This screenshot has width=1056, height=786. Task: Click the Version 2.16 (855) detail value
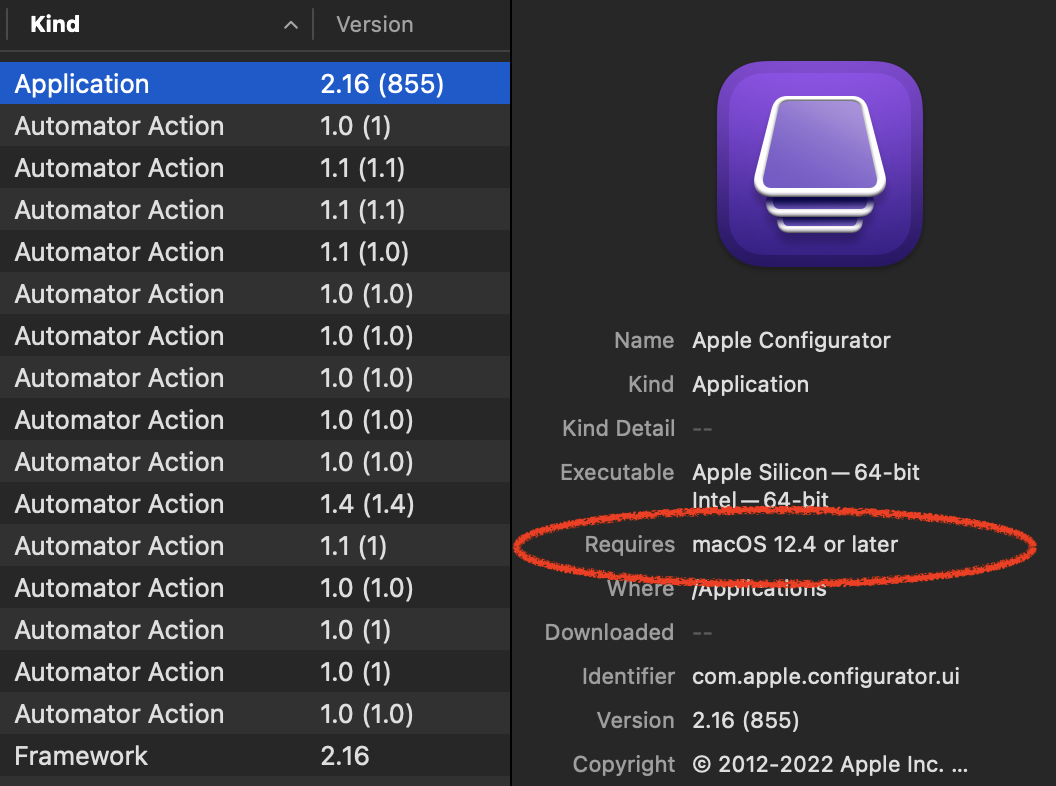pyautogui.click(x=746, y=720)
